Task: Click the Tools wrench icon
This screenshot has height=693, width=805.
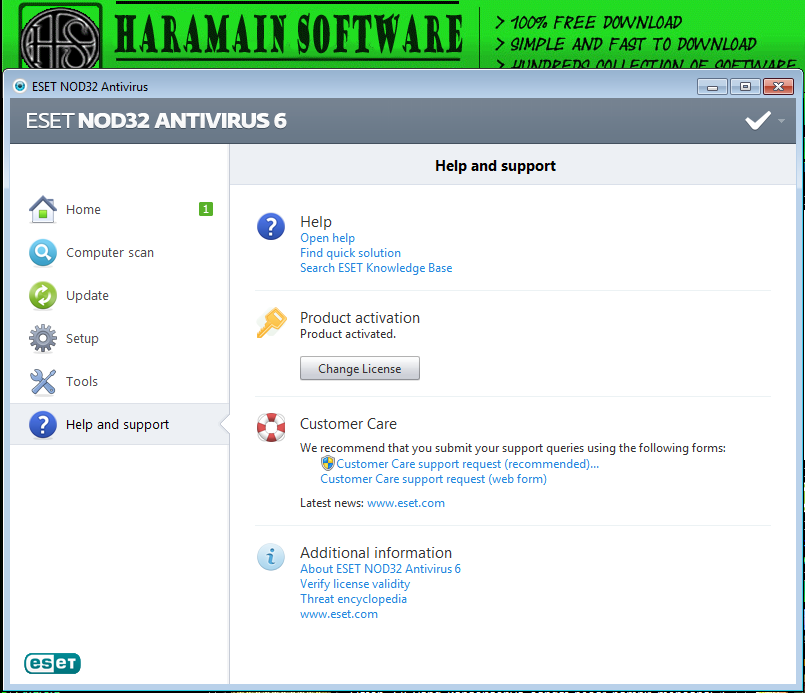Action: pos(43,381)
